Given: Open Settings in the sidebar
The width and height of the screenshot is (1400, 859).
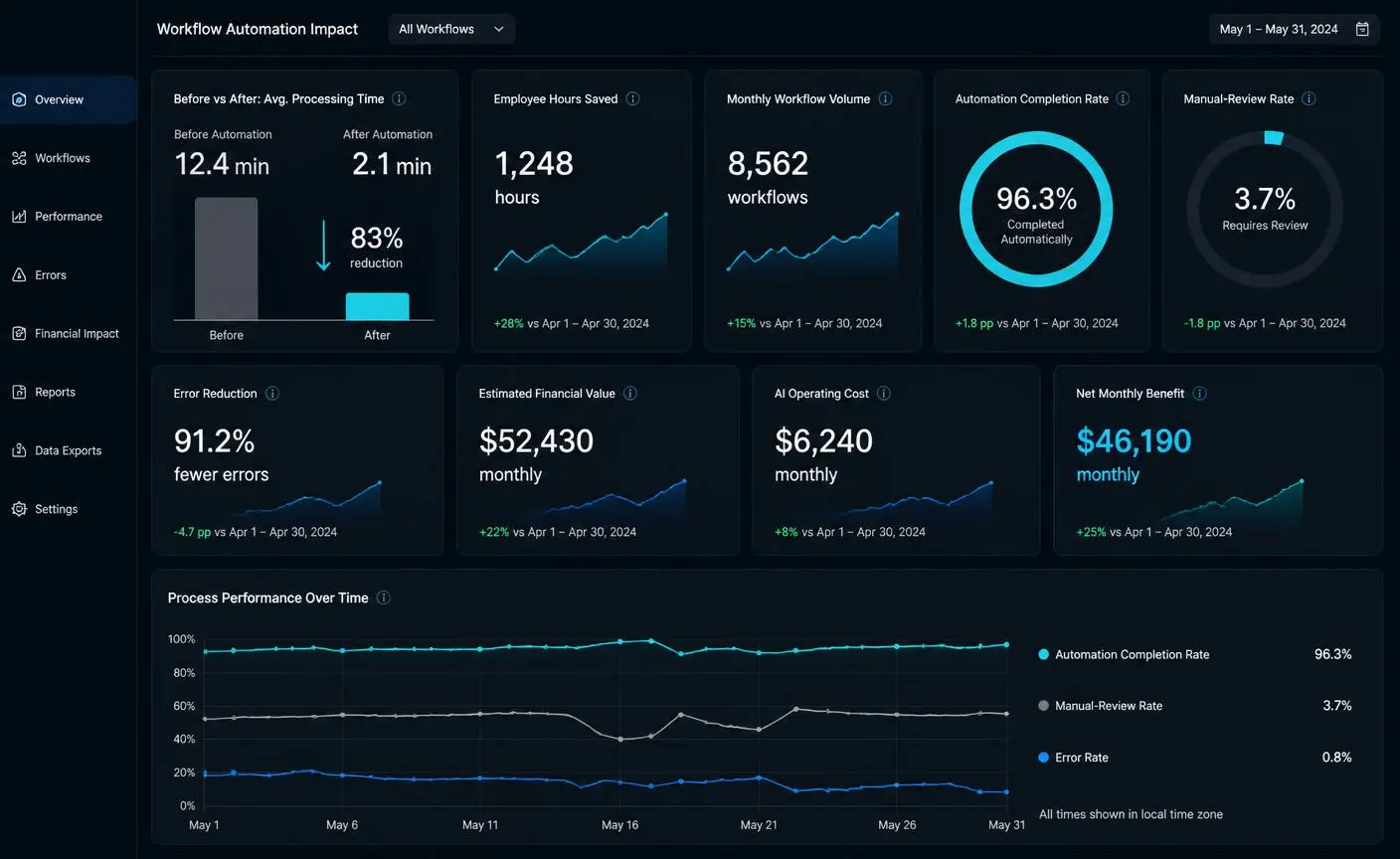Looking at the screenshot, I should click(69, 509).
